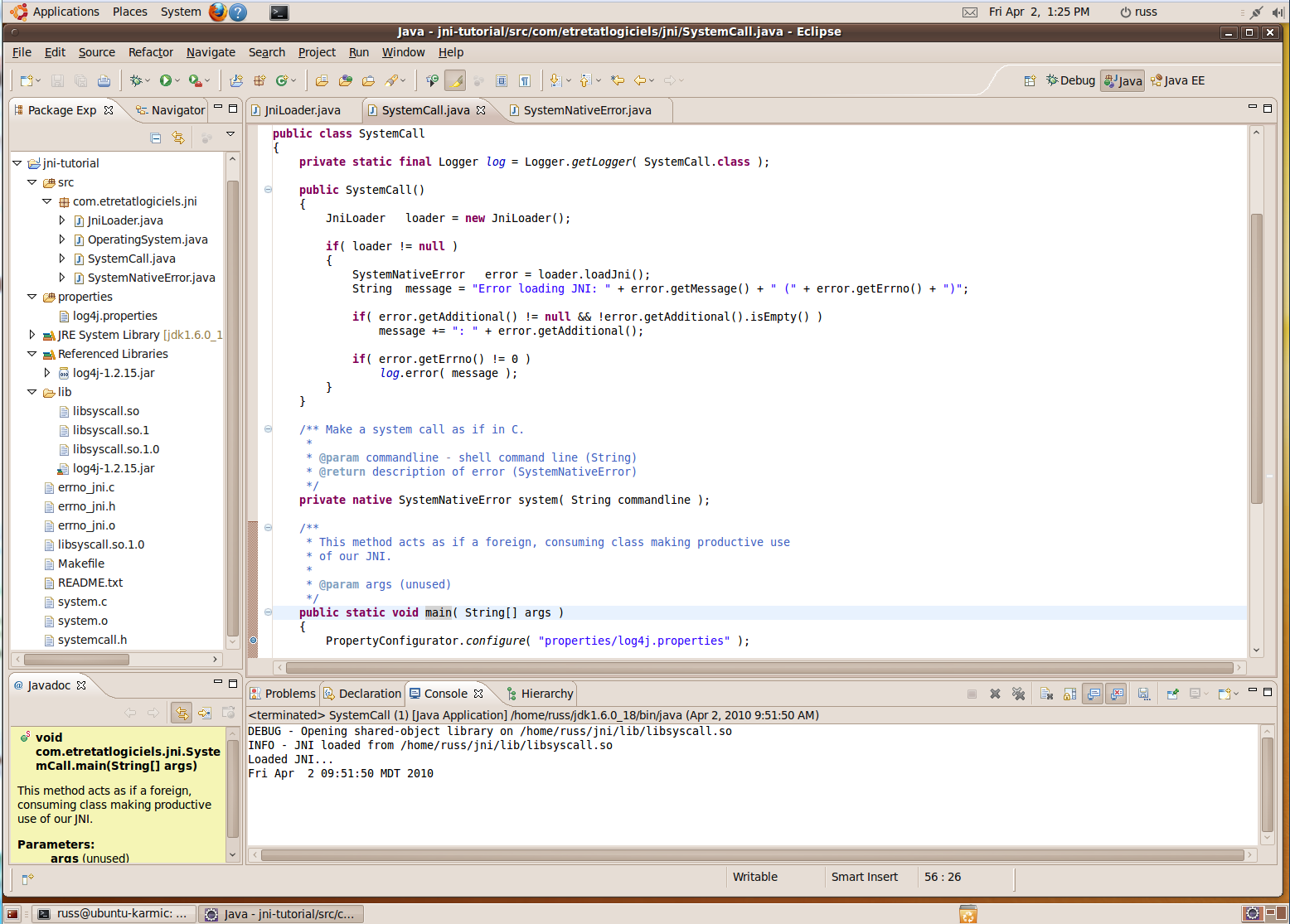This screenshot has width=1290, height=924.
Task: Click the volume icon in system tray
Action: click(1278, 12)
